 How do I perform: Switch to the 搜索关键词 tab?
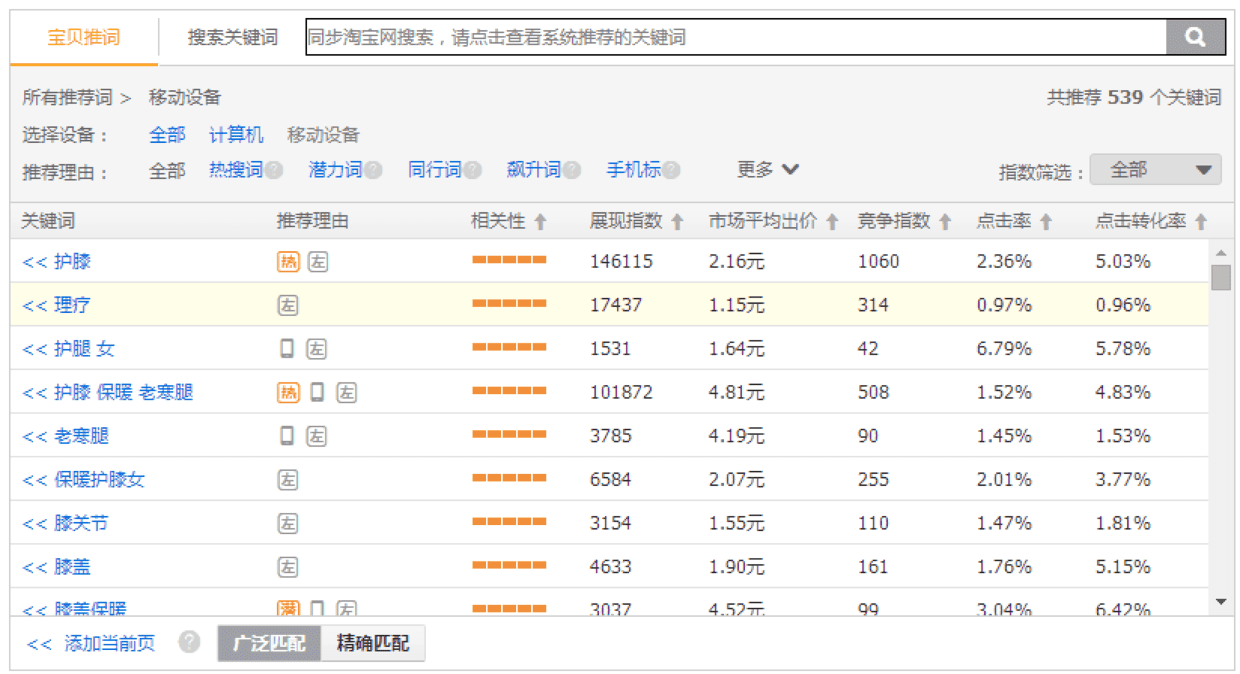point(232,38)
